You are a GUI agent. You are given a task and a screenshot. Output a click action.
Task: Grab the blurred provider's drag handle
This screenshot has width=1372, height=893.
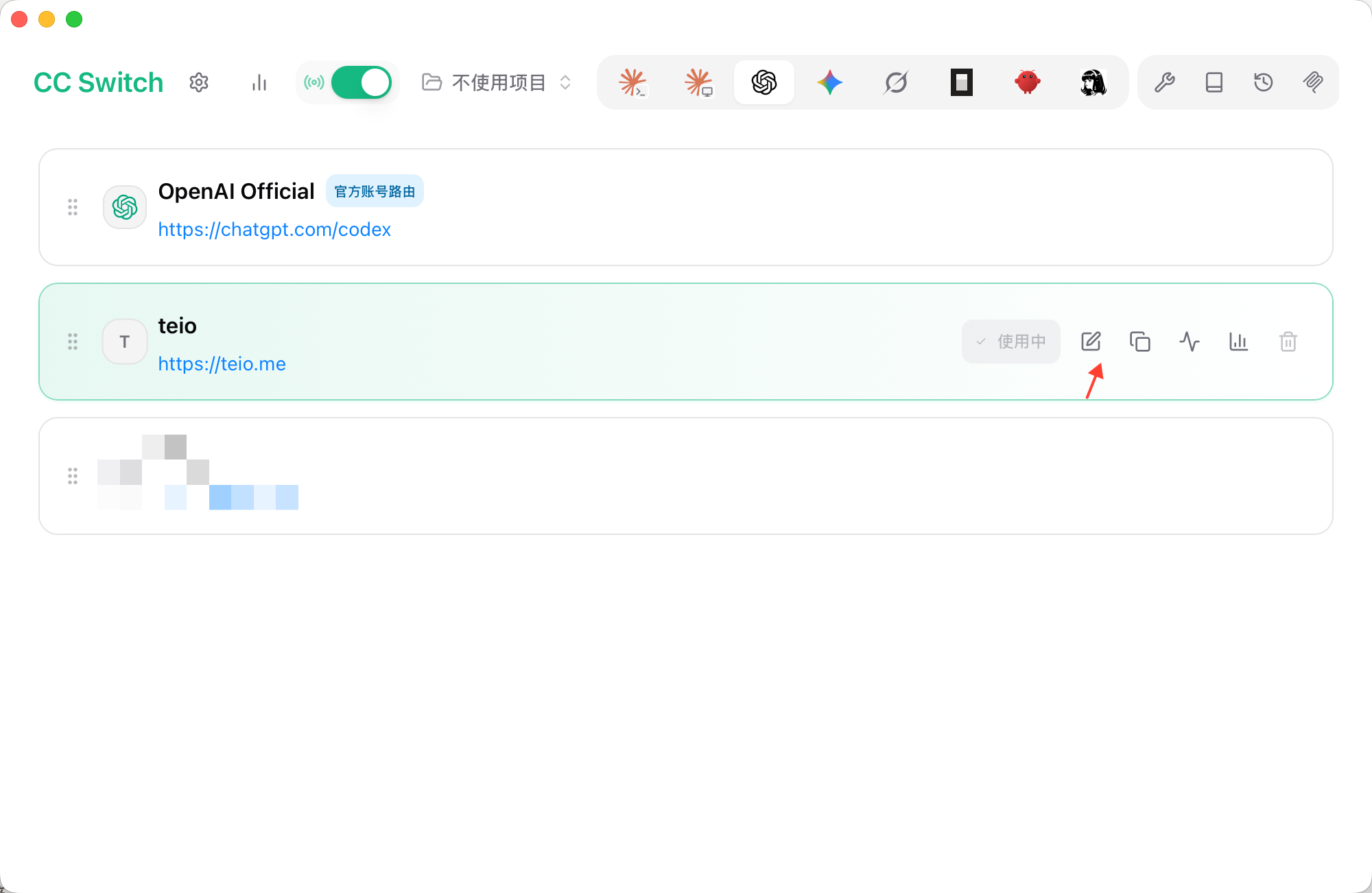pos(73,476)
